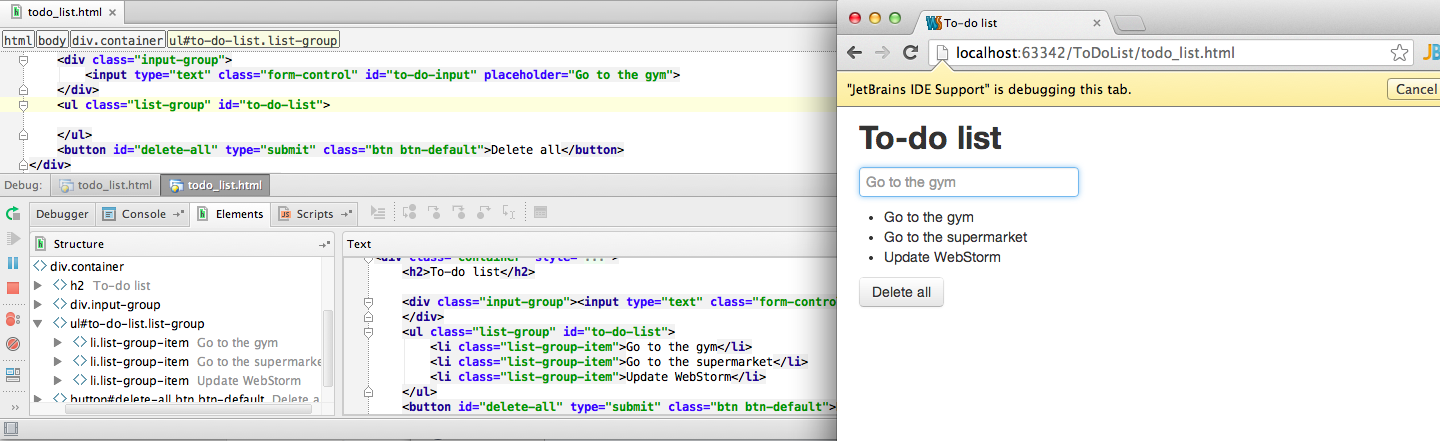The height and width of the screenshot is (441, 1440).
Task: Click tool windows toggle icon in status bar
Action: 12,430
